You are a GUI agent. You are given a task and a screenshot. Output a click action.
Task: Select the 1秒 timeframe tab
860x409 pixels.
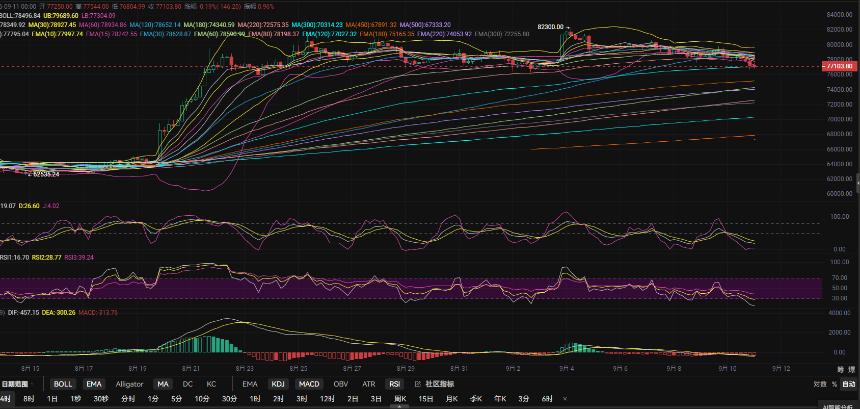[76, 399]
